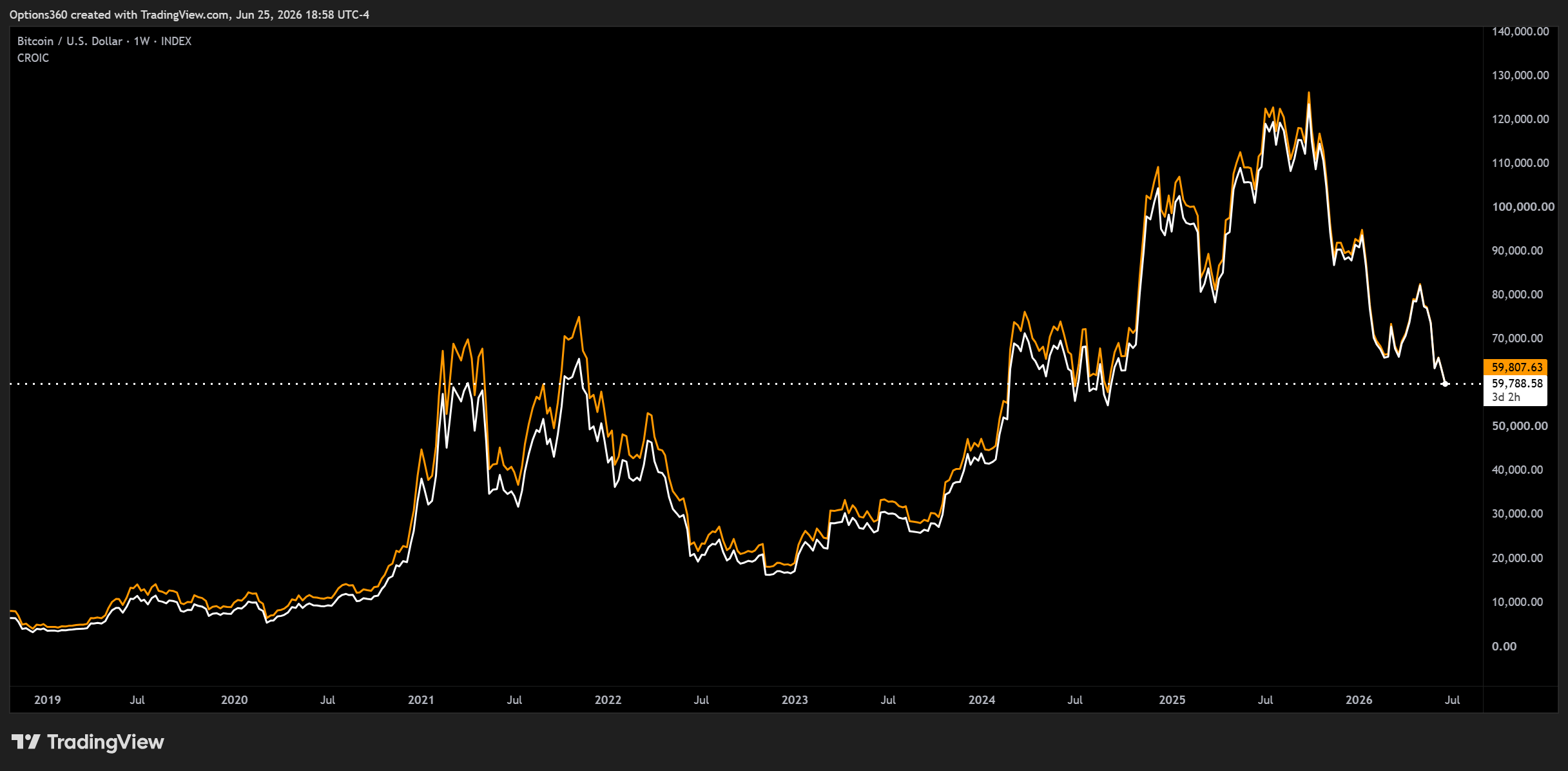
Task: Click the 2021 label on time axis
Action: coord(421,700)
